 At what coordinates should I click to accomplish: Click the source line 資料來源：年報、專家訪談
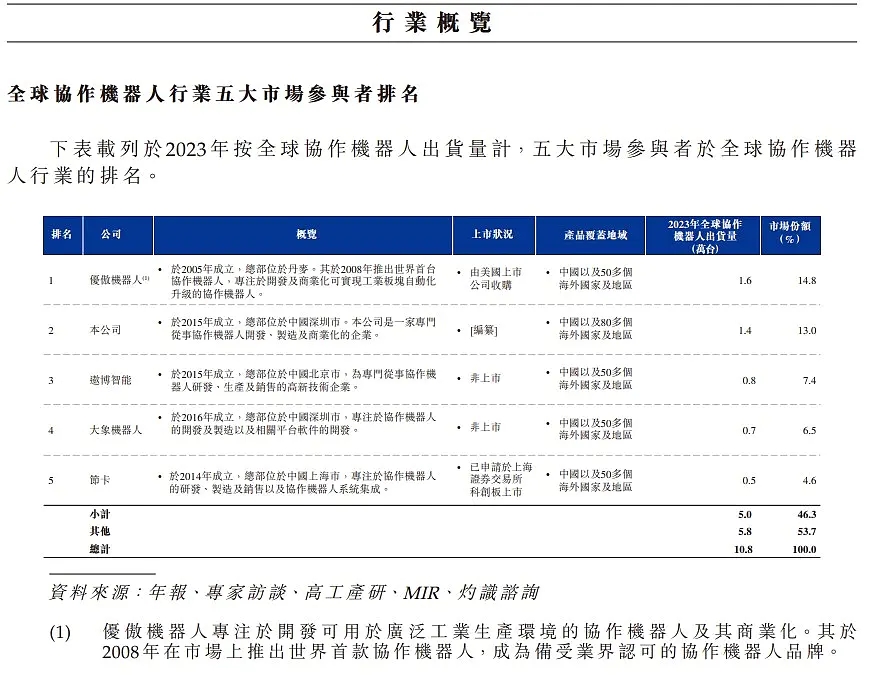(x=294, y=592)
